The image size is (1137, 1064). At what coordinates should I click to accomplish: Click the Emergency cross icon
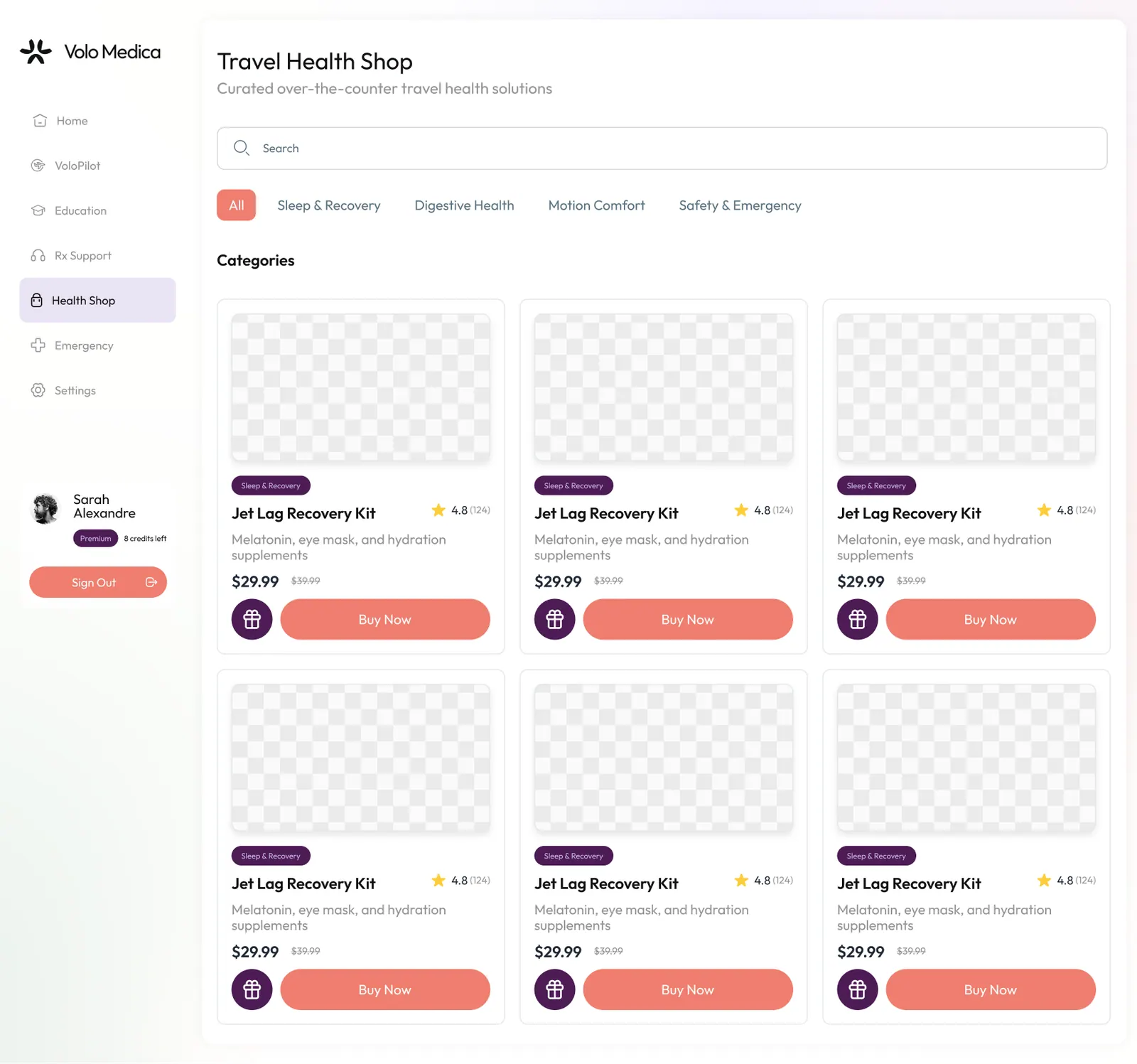coord(38,345)
